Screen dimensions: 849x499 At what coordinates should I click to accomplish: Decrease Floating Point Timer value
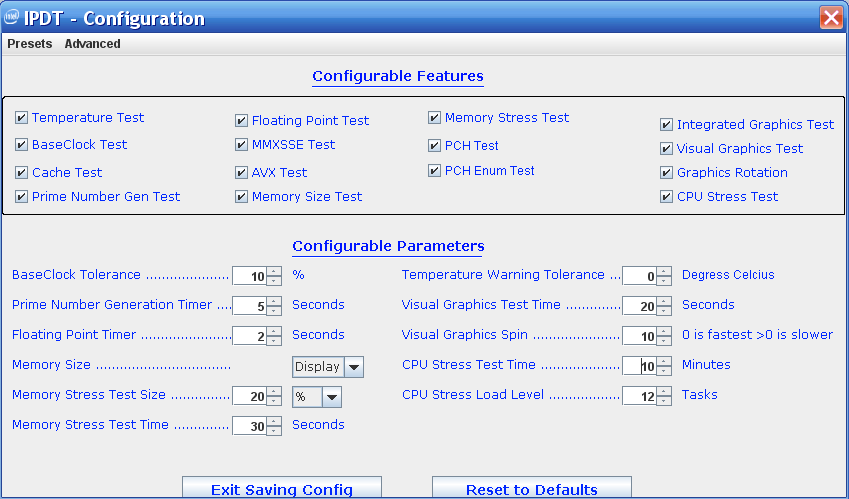[275, 340]
